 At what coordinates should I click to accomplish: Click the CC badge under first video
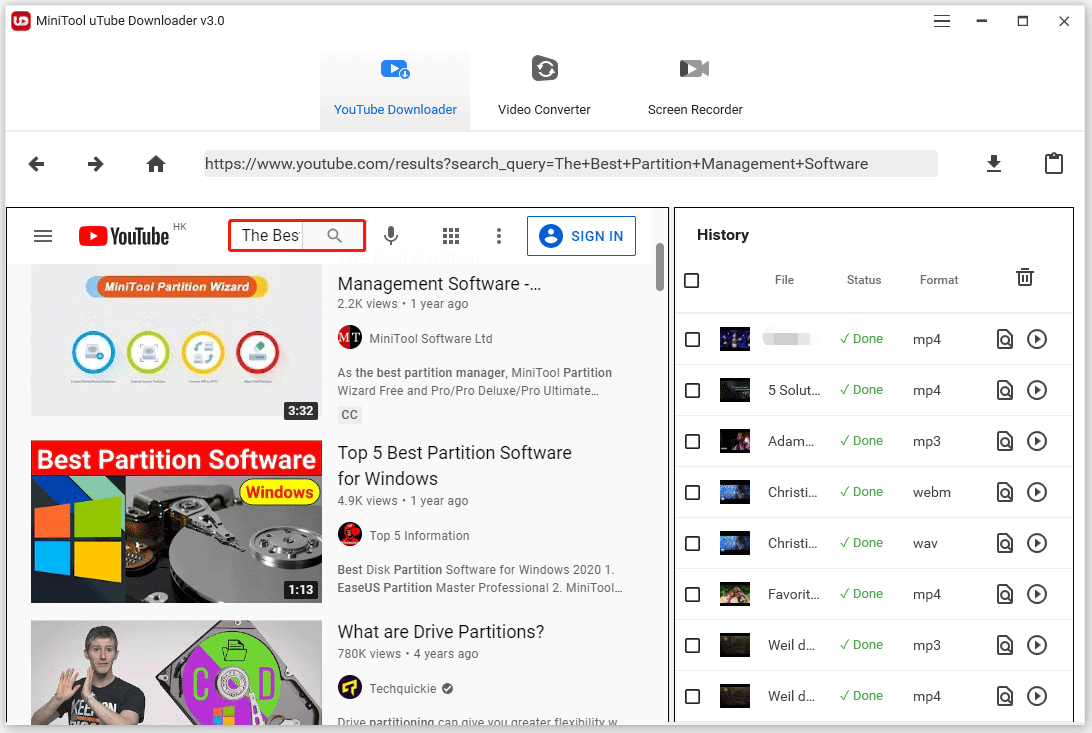tap(350, 415)
